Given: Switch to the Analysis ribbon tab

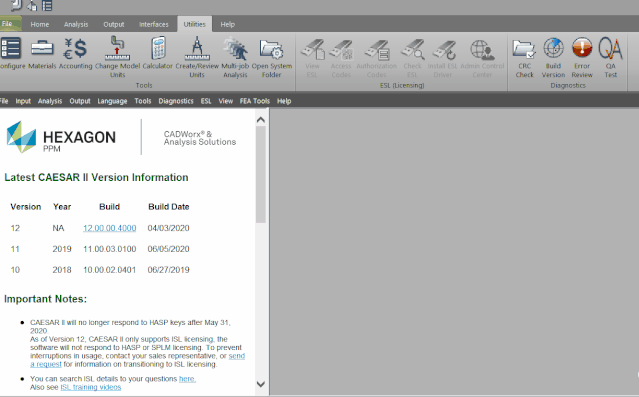Looking at the screenshot, I should pyautogui.click(x=76, y=24).
